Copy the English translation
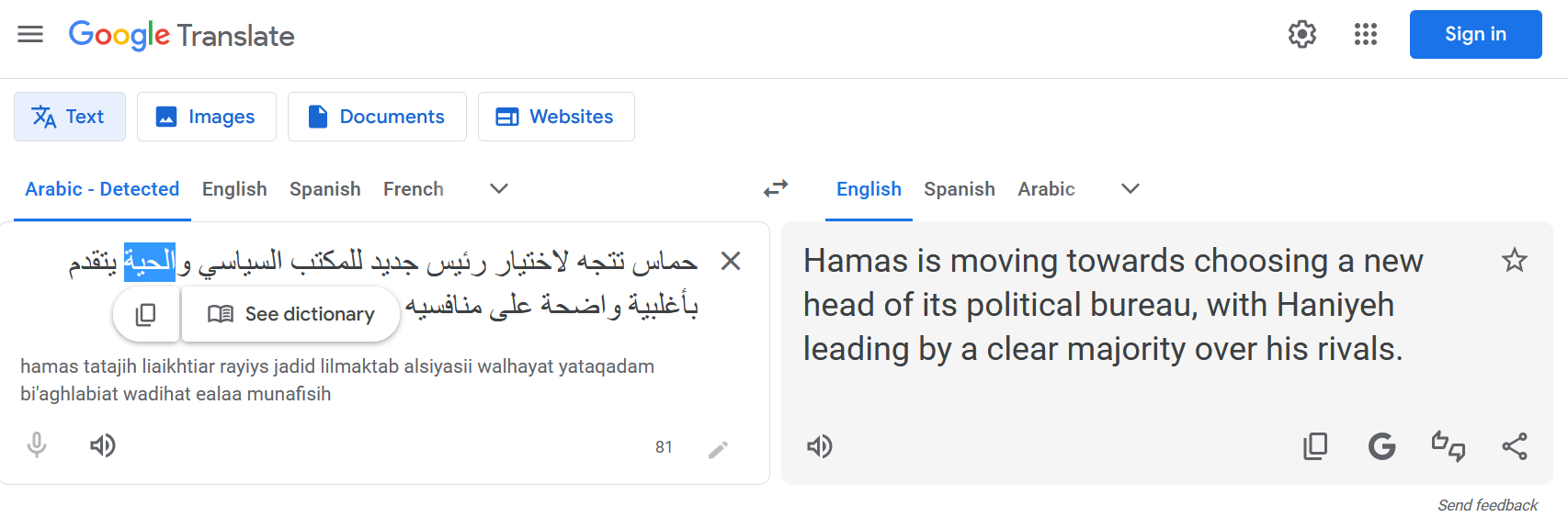 [x=1315, y=447]
